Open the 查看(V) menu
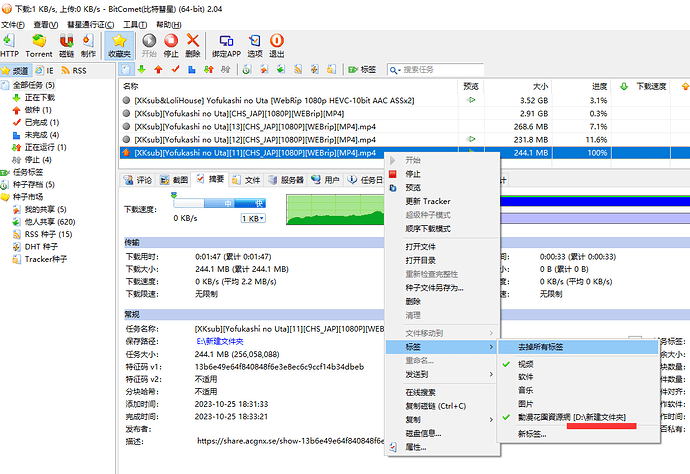Image resolution: width=690 pixels, height=474 pixels. pos(46,25)
